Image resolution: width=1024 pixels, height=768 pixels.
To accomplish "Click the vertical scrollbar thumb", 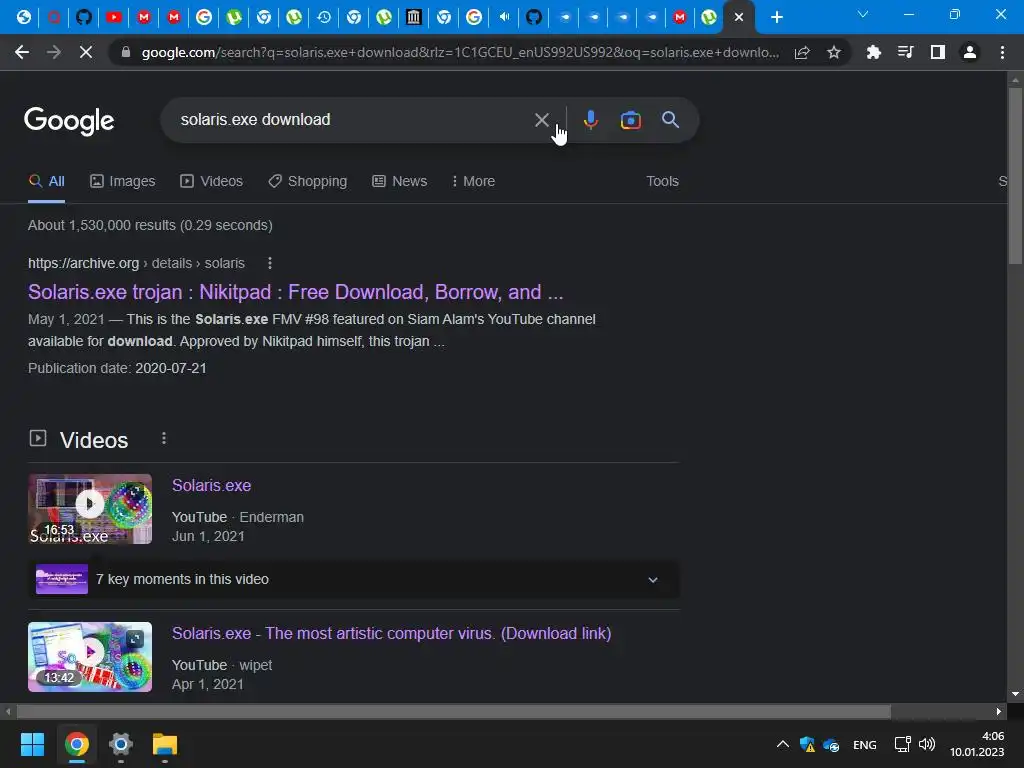I will click(1014, 175).
